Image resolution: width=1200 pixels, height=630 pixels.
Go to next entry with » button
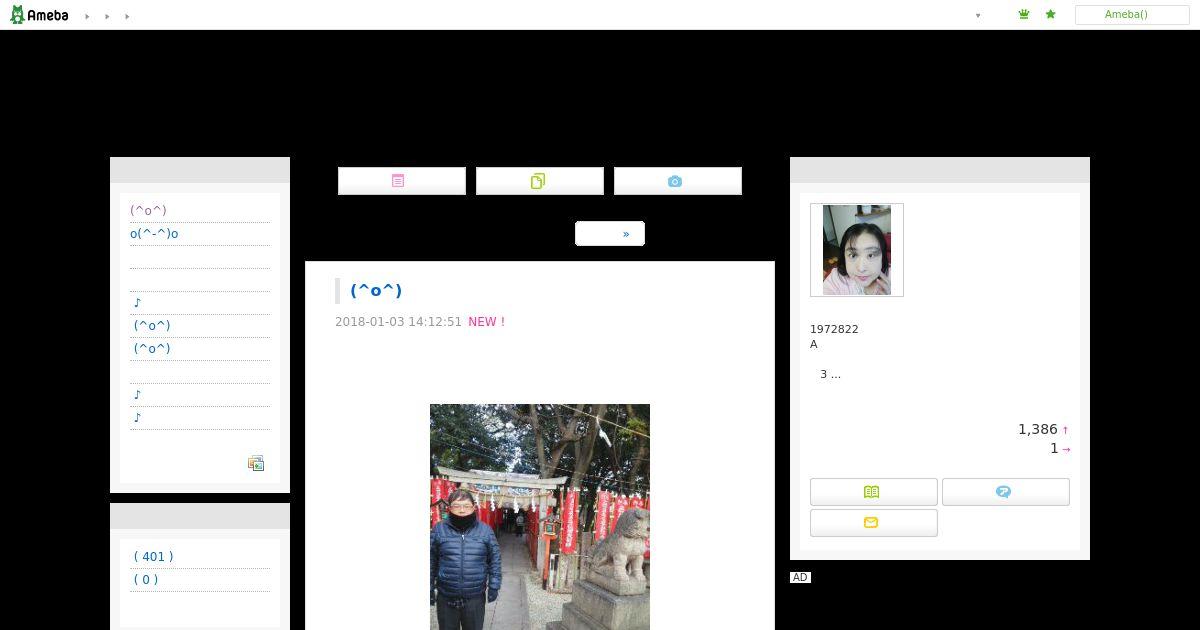[610, 233]
